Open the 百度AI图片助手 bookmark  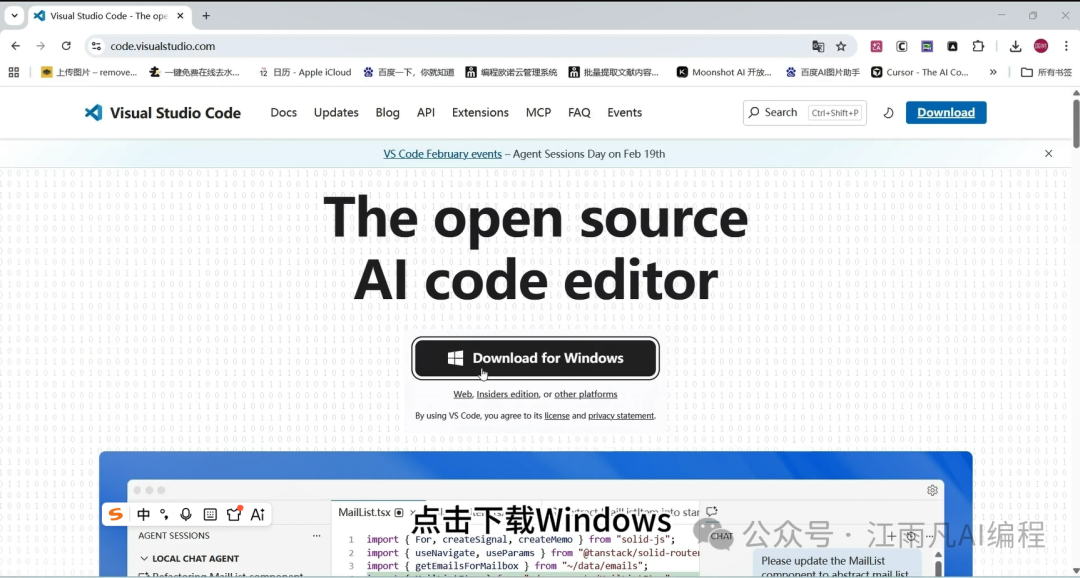822,72
